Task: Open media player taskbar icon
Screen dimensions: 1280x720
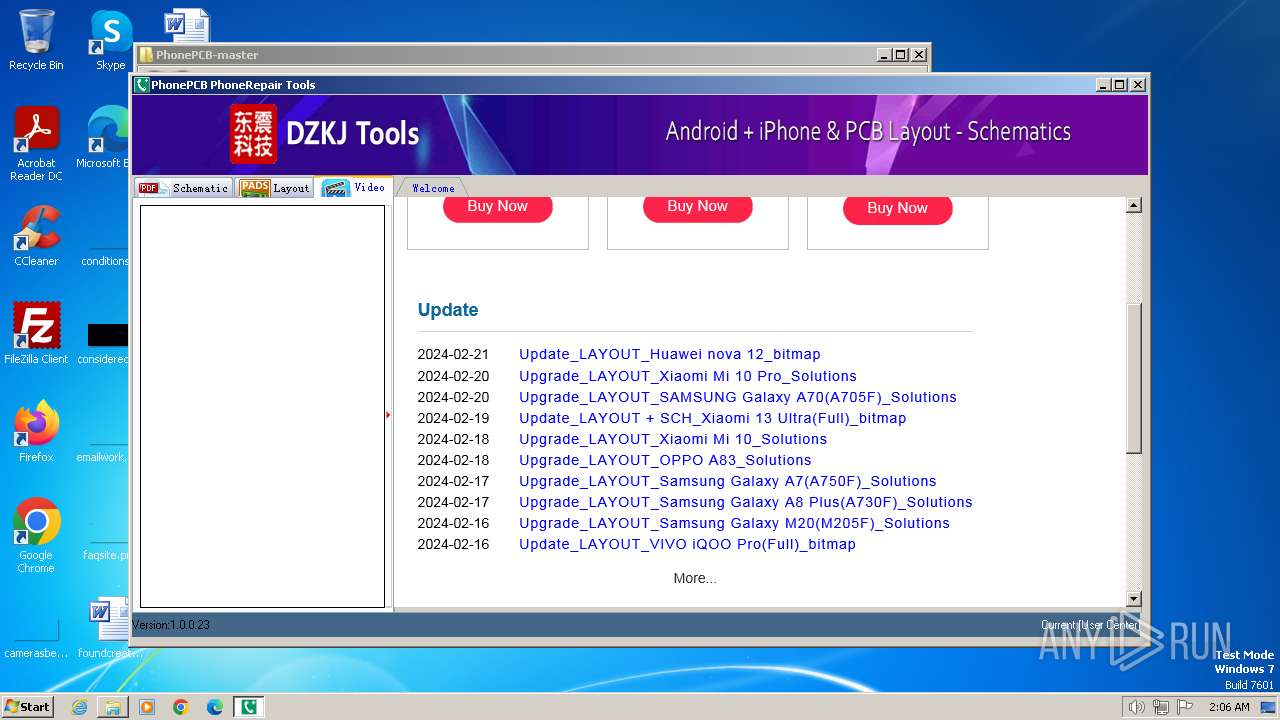Action: pos(147,707)
